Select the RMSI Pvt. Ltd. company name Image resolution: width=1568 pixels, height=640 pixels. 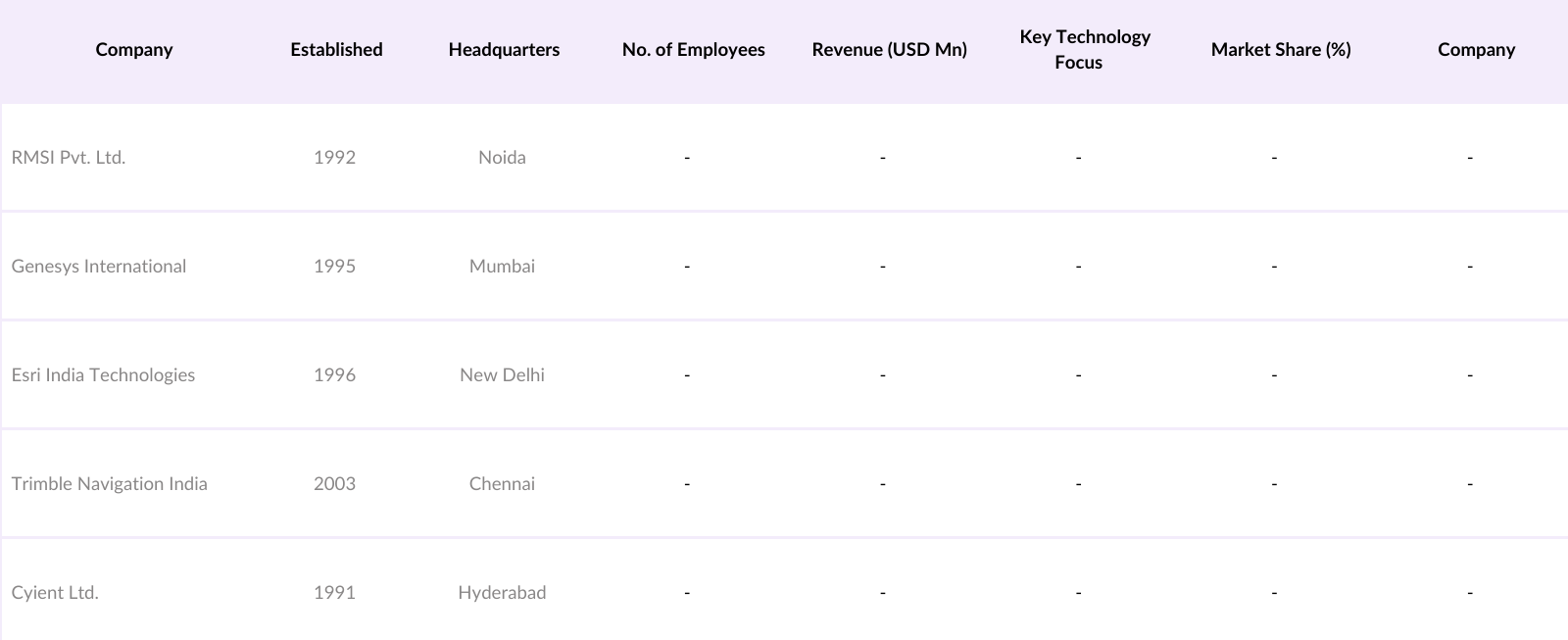(69, 158)
